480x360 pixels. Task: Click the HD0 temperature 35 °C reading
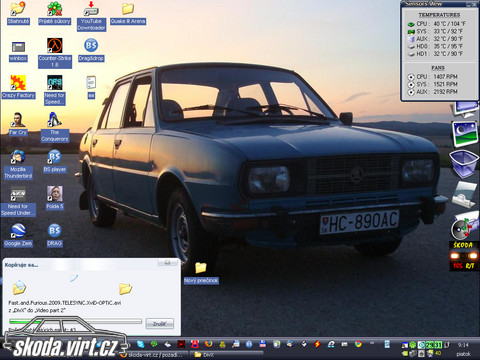(x=448, y=46)
